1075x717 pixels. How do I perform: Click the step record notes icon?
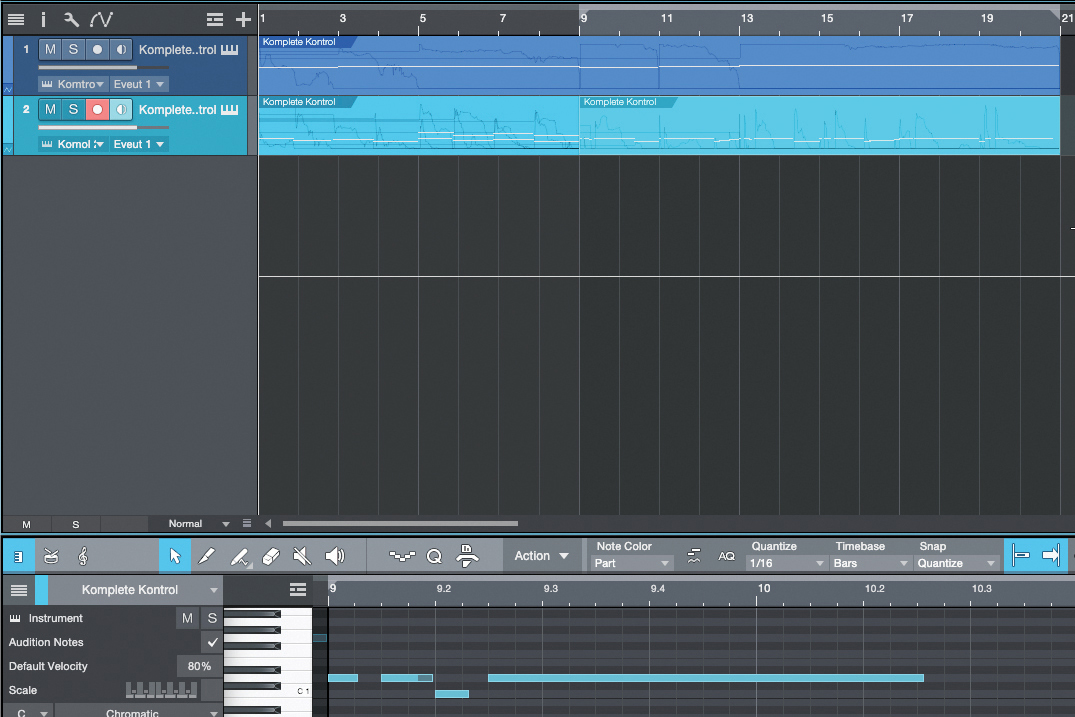pos(402,556)
